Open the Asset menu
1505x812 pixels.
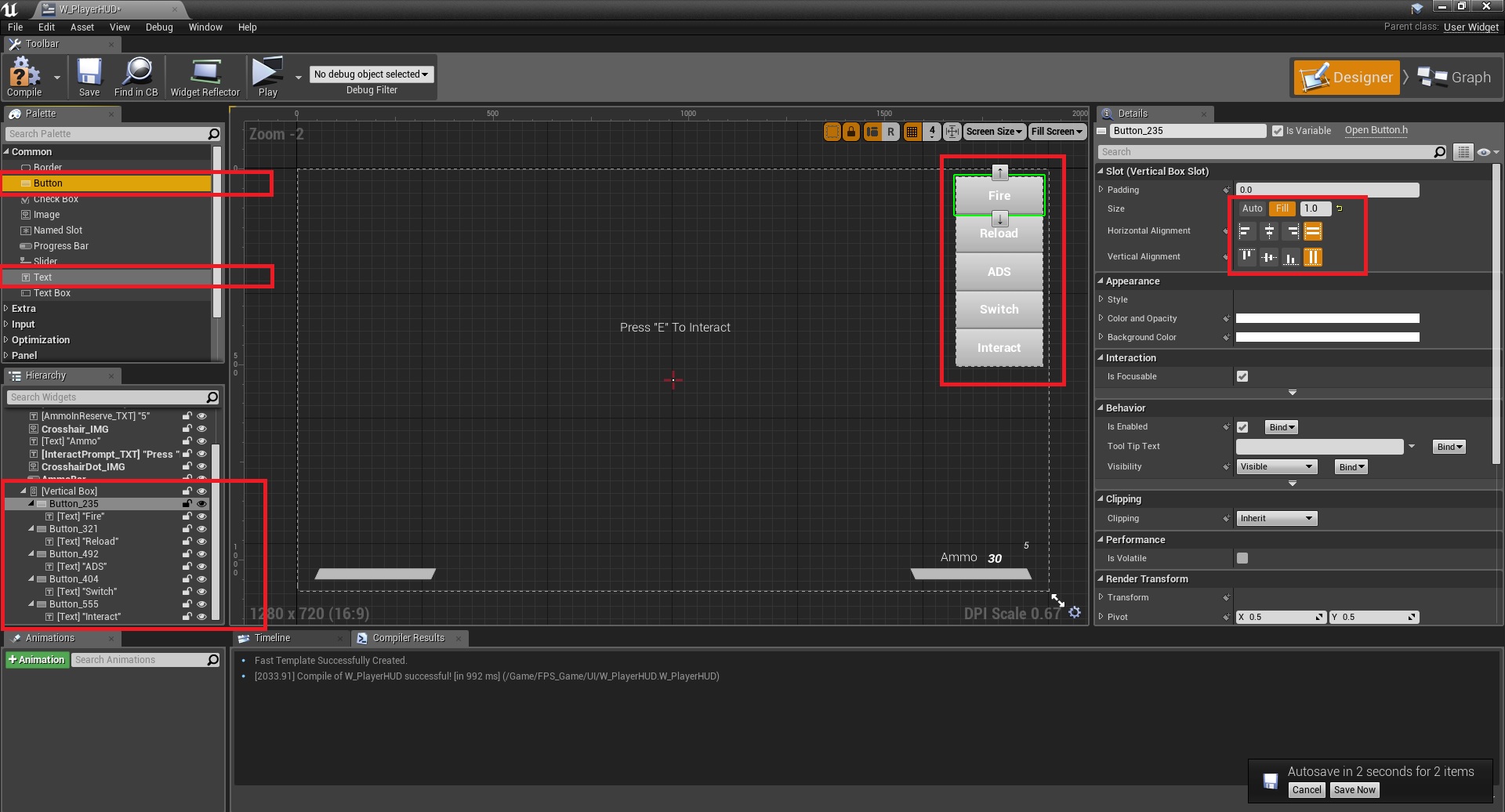pyautogui.click(x=82, y=27)
